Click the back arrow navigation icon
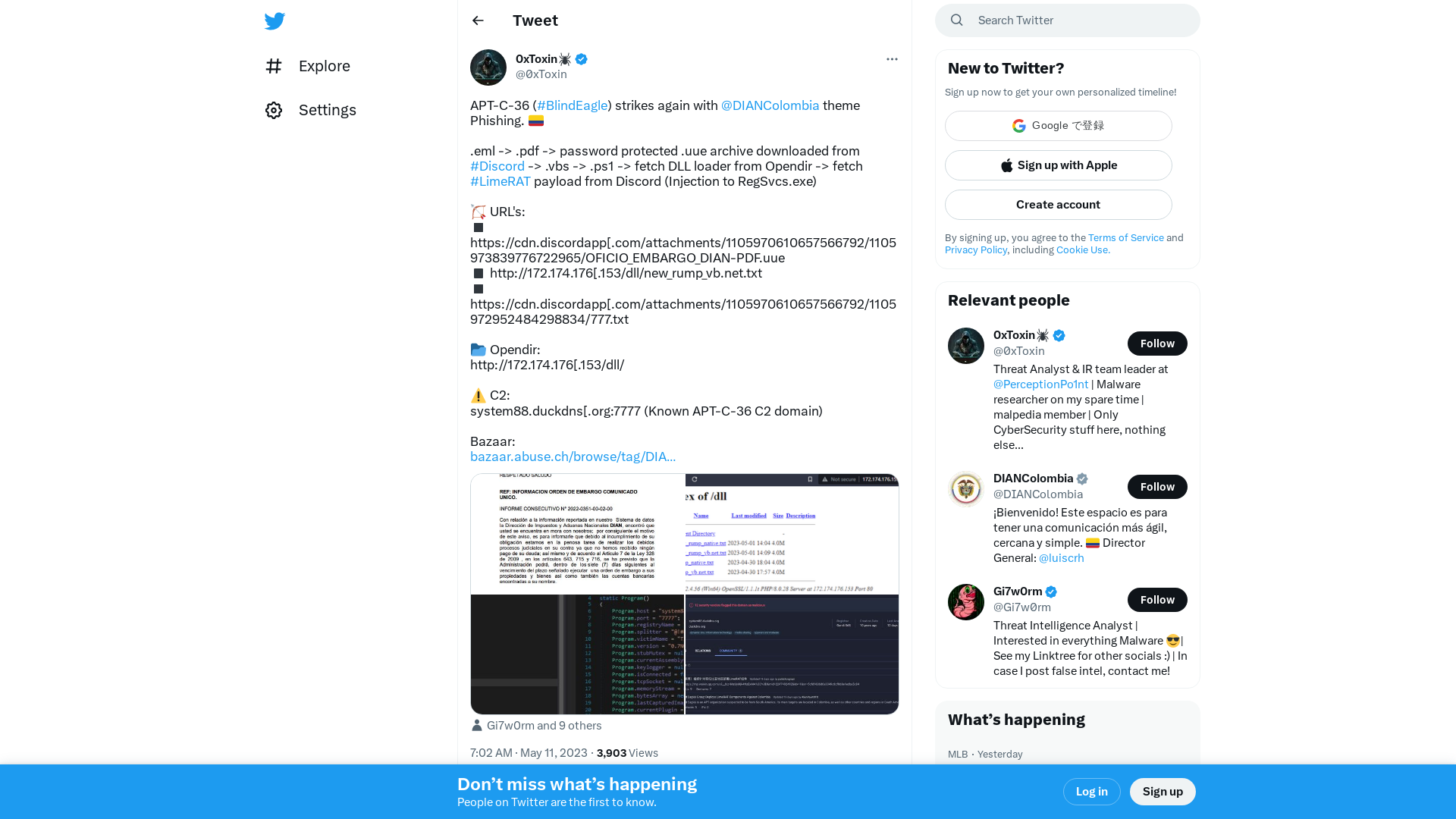The height and width of the screenshot is (819, 1456). 478,20
